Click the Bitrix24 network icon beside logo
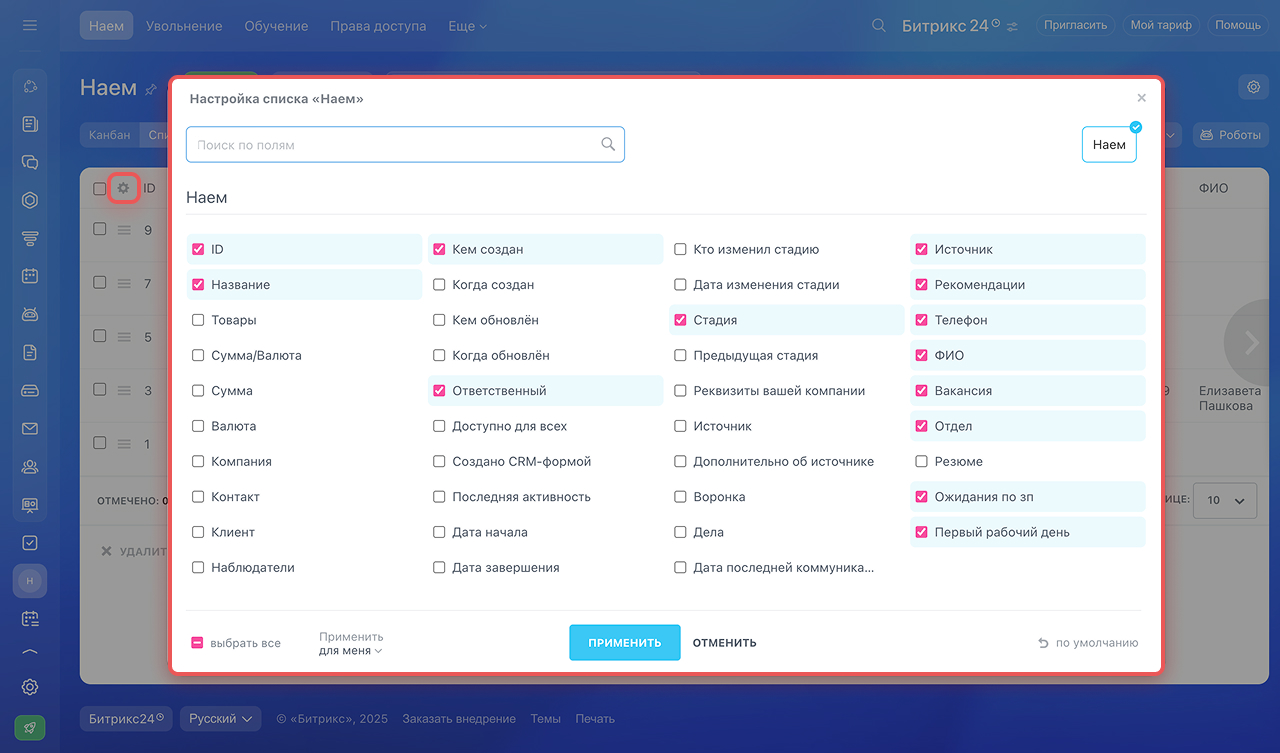The image size is (1280, 753). point(1012,26)
